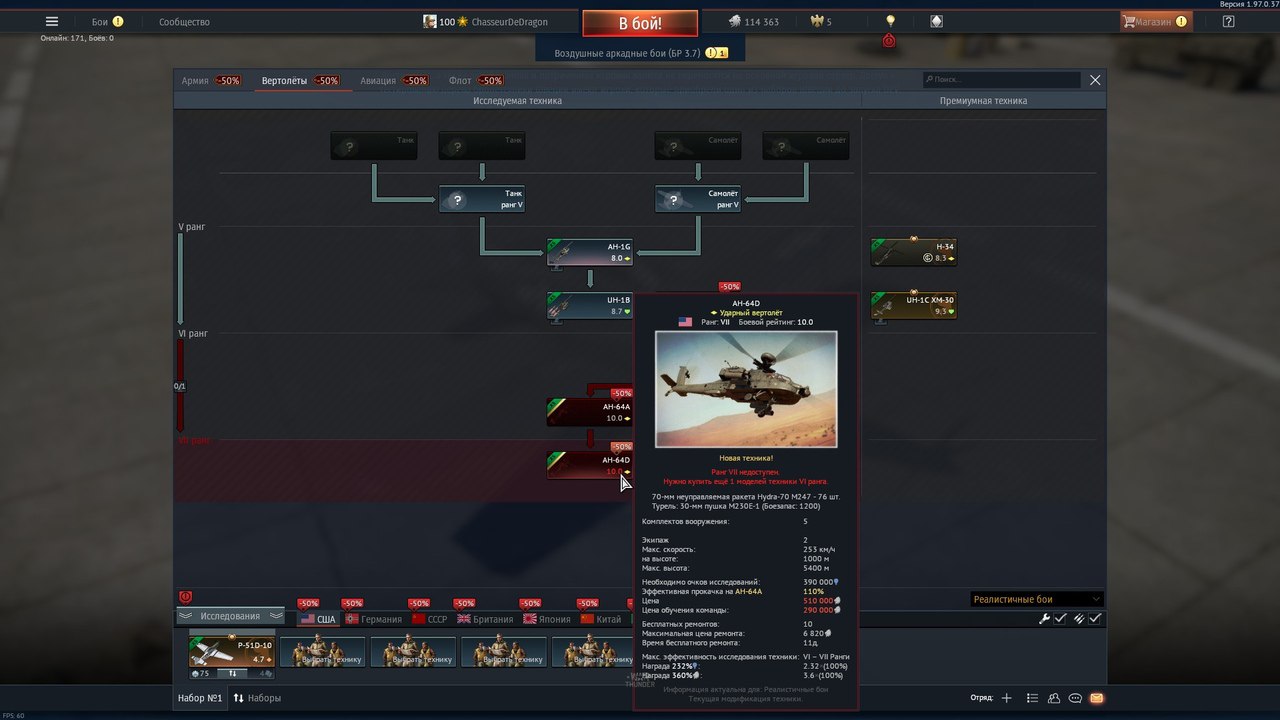The width and height of the screenshot is (1280, 720).
Task: Open the white item inventory icon
Action: click(936, 21)
